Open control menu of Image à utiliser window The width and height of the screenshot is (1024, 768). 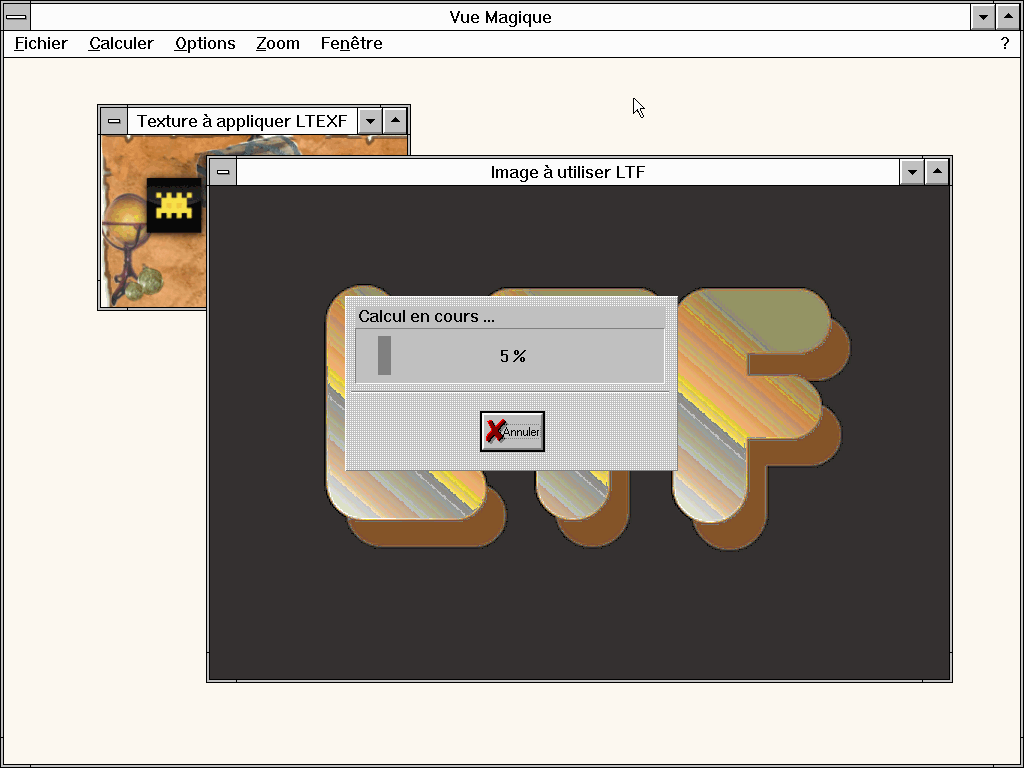[x=223, y=172]
